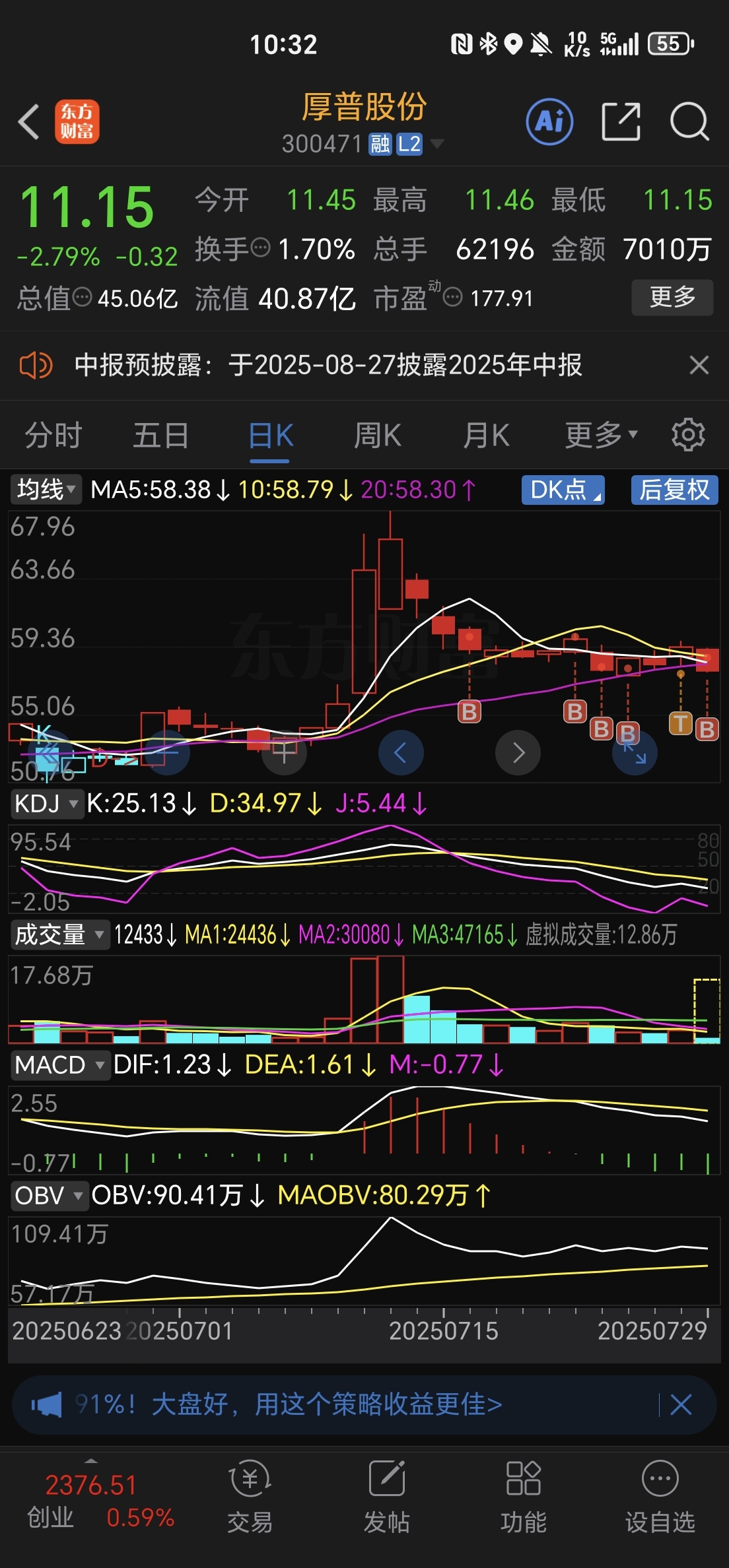Select the 日K tab
729x1568 pixels.
pyautogui.click(x=271, y=435)
